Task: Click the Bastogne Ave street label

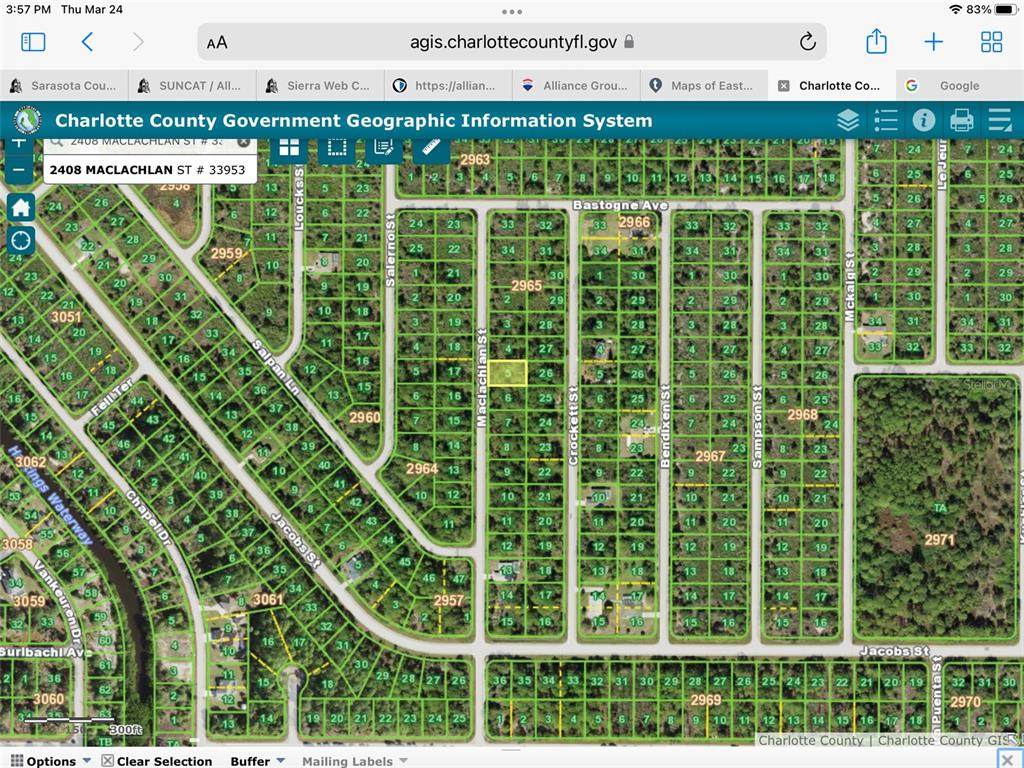Action: (x=620, y=205)
